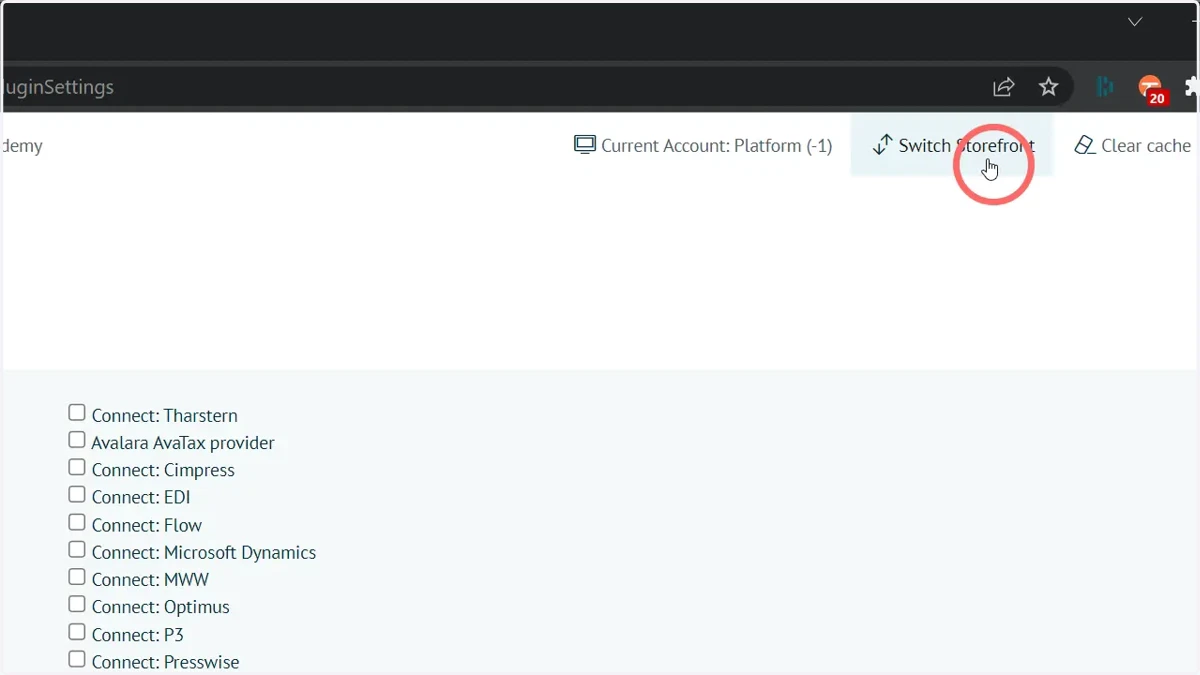Bookmark this page with the star icon
Viewport: 1200px width, 675px height.
pos(1048,87)
